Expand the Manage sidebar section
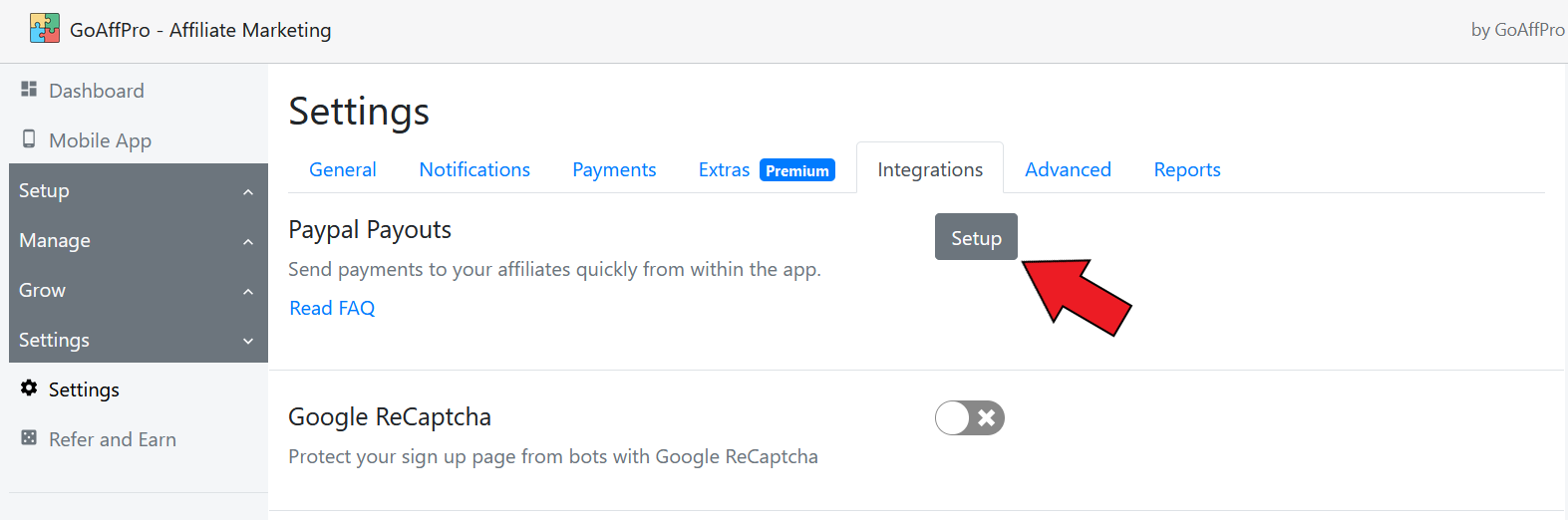Viewport: 1568px width, 520px height. (139, 240)
